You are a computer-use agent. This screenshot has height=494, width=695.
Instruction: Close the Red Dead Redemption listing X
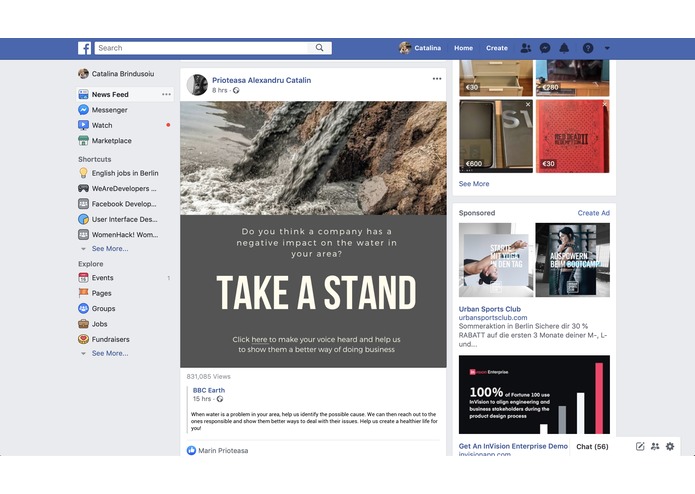pyautogui.click(x=605, y=105)
